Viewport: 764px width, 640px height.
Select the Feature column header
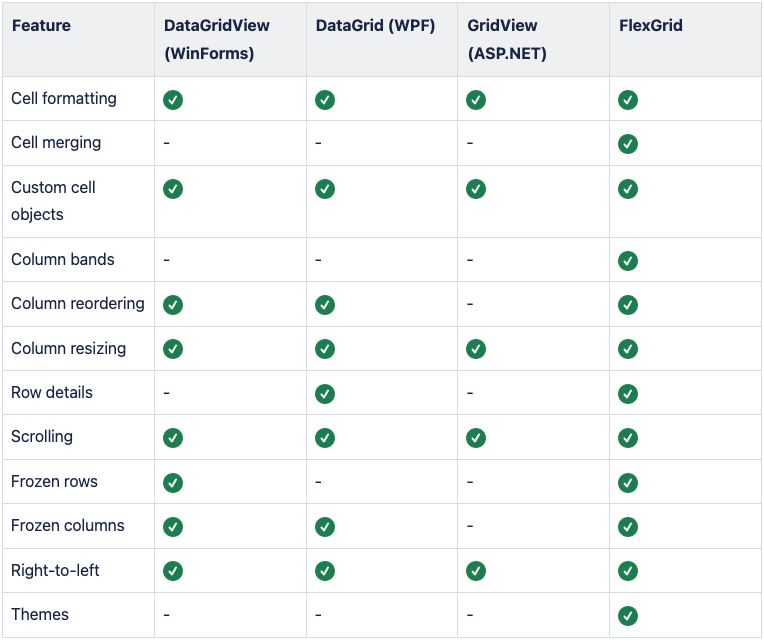pyautogui.click(x=41, y=26)
